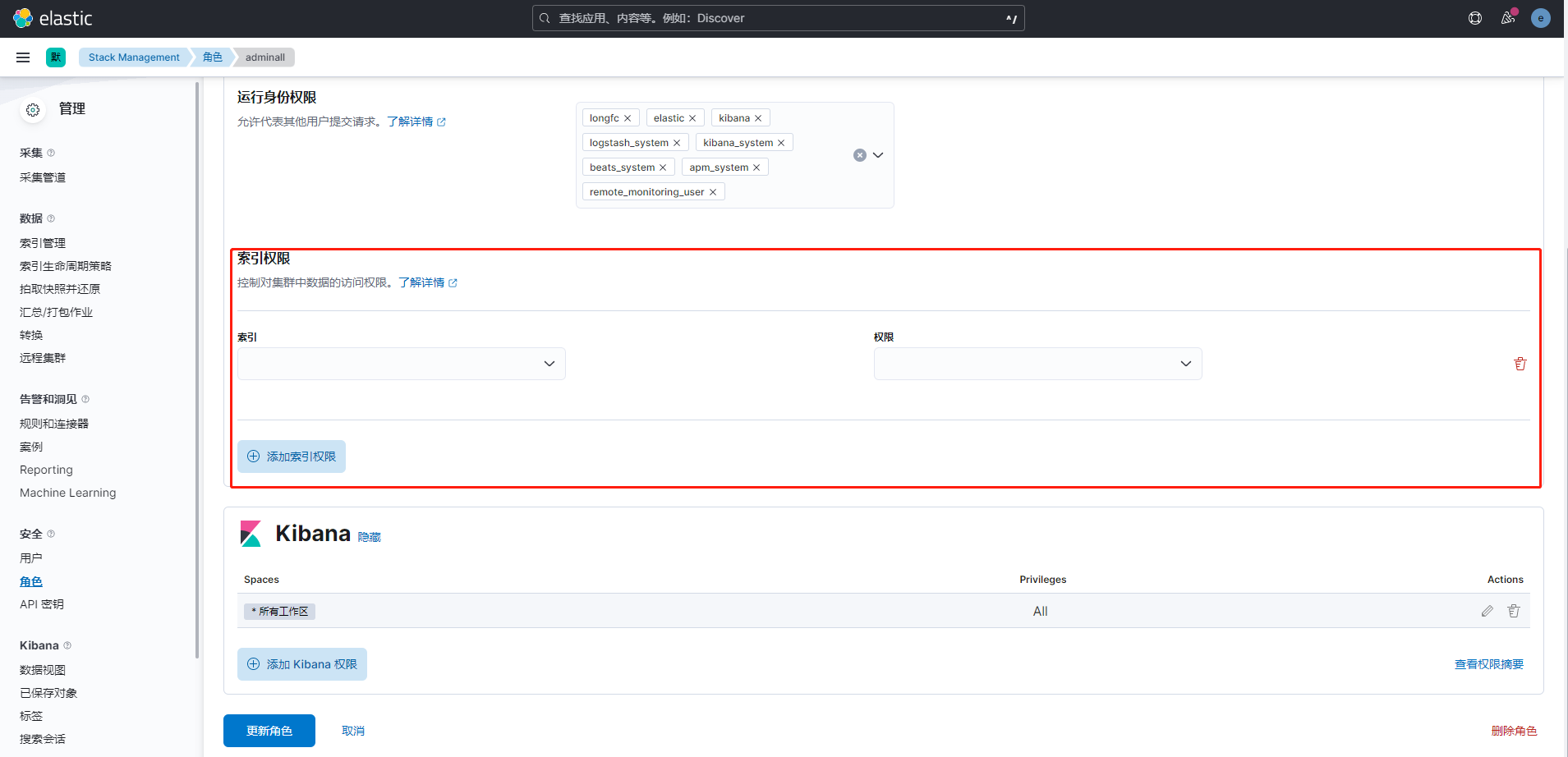Delete the all-spaces Kibana privilege
This screenshot has height=757, width=1568.
click(x=1514, y=611)
